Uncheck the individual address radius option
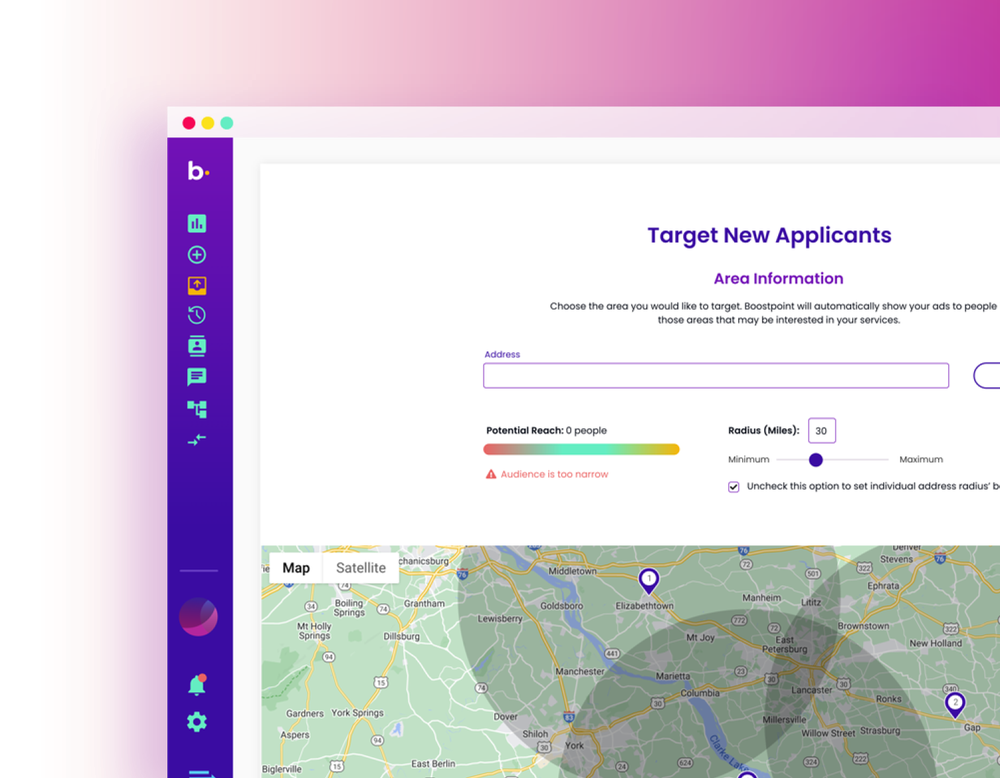Viewport: 1000px width, 778px height. click(x=733, y=486)
